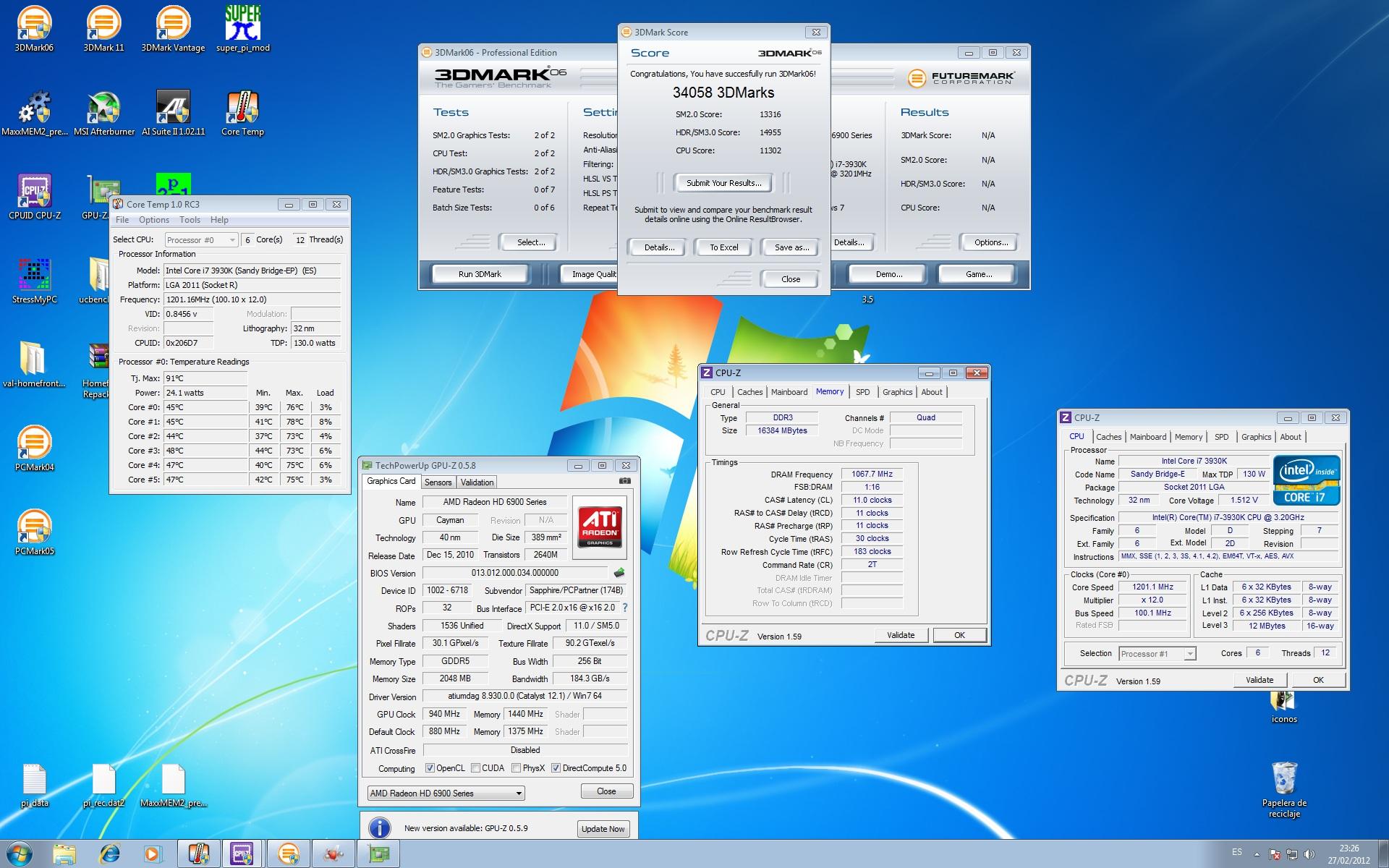Launch 3DMark Vantage desktop icon
Screen dimensions: 1389x868
173,29
